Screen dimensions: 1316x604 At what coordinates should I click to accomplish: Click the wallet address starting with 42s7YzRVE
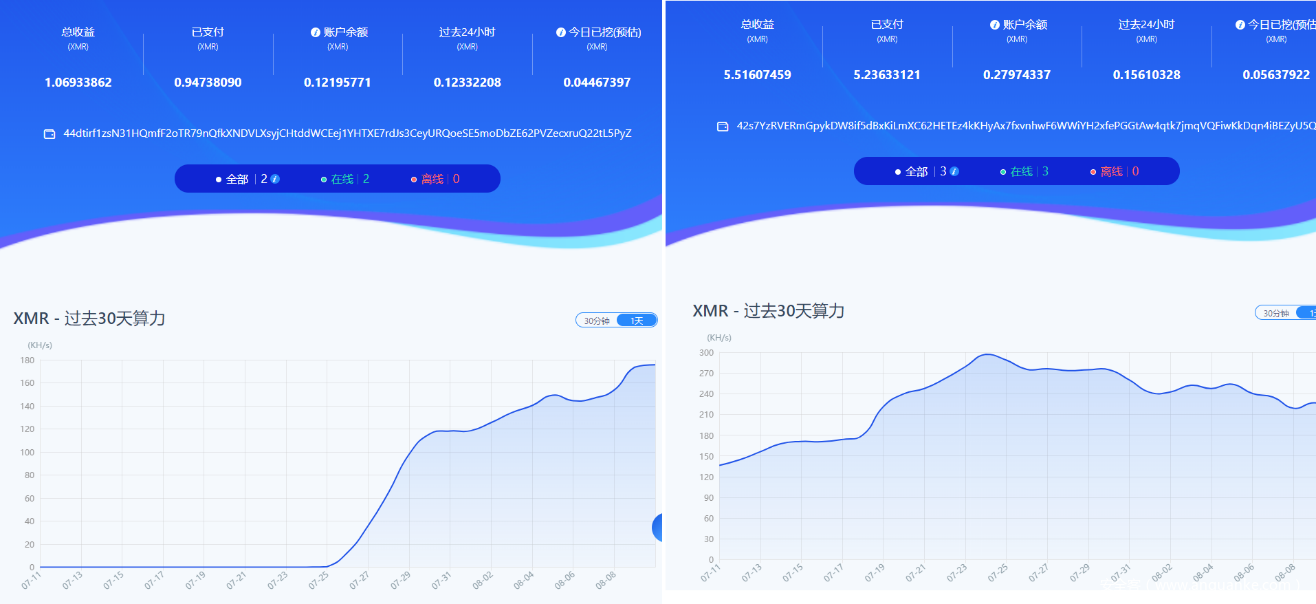[x=1025, y=127]
